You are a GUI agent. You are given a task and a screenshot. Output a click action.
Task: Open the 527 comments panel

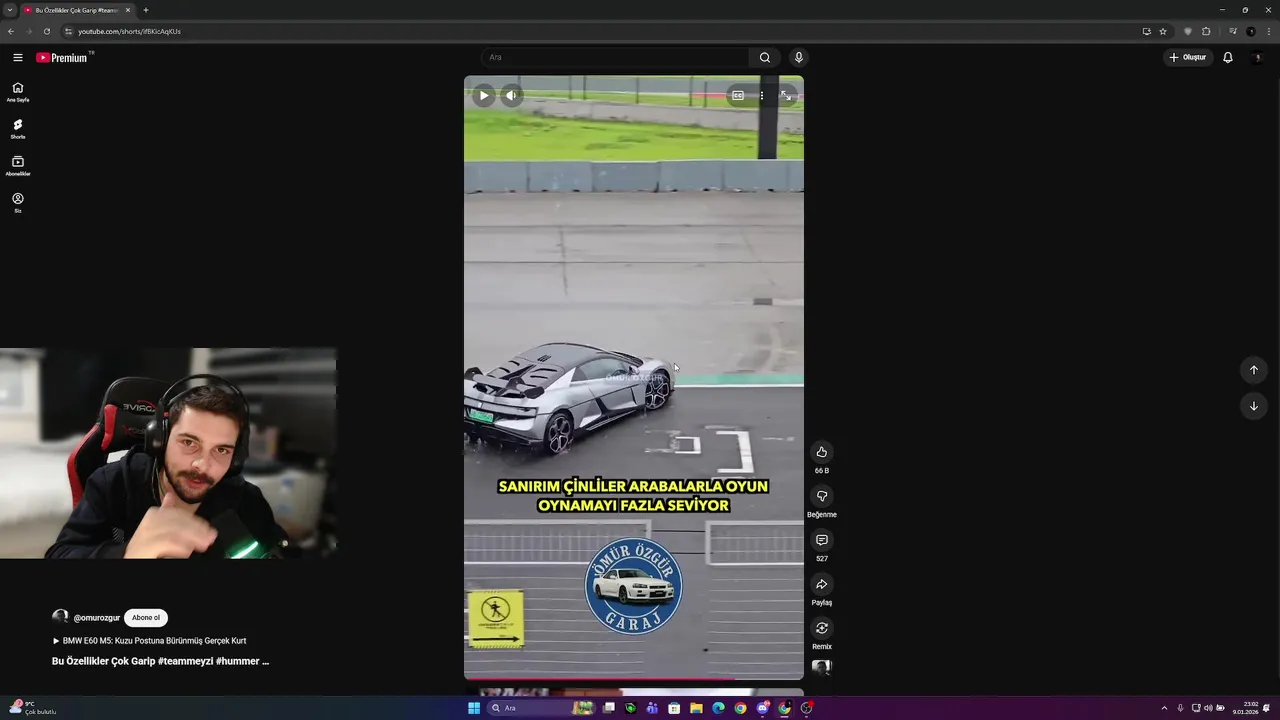pos(822,540)
